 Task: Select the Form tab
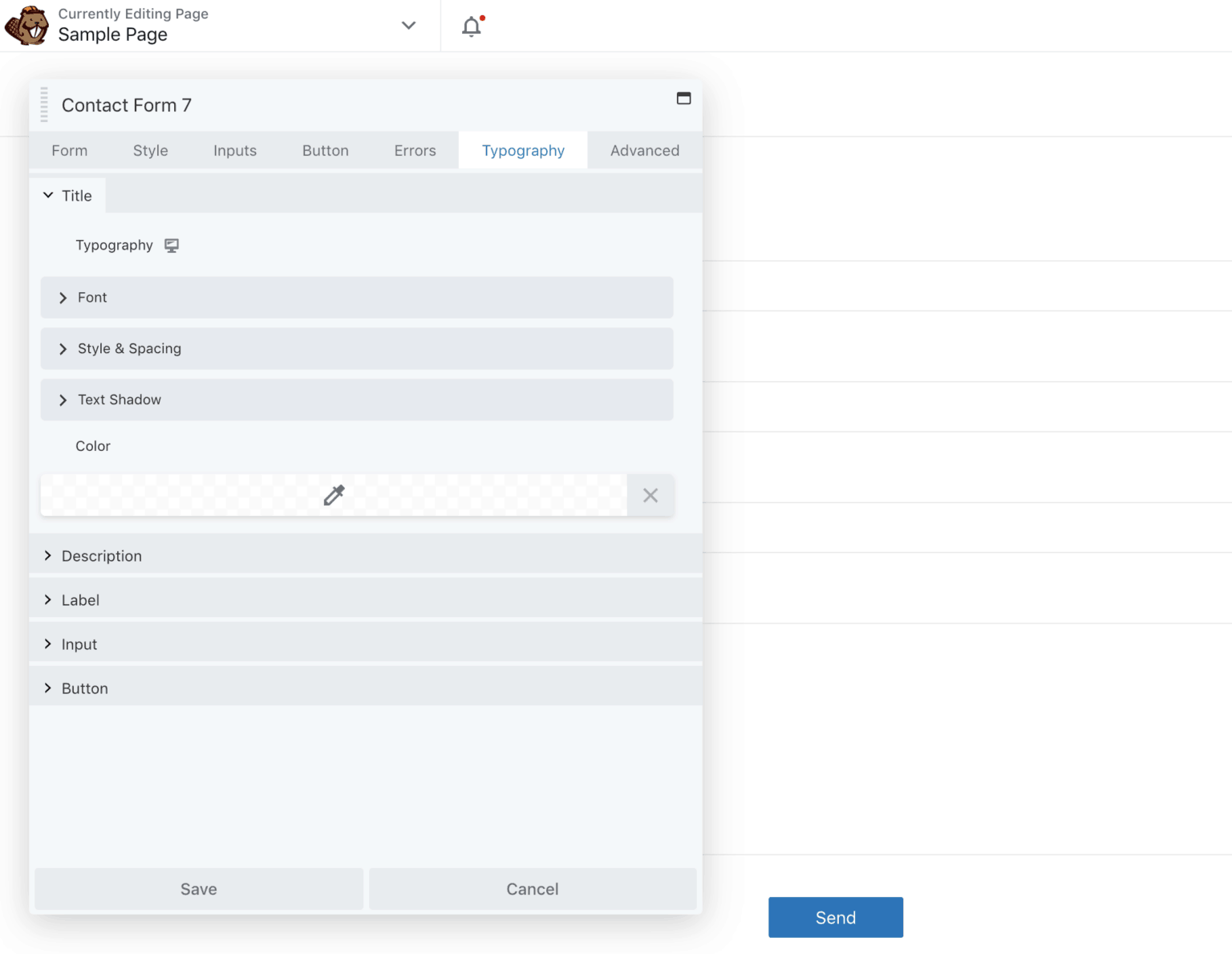[x=69, y=150]
